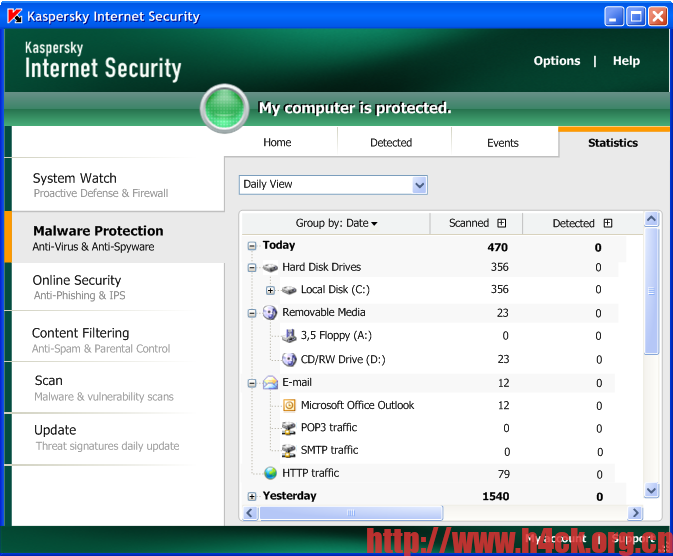Click the "My computer is protected." status text

pyautogui.click(x=355, y=108)
